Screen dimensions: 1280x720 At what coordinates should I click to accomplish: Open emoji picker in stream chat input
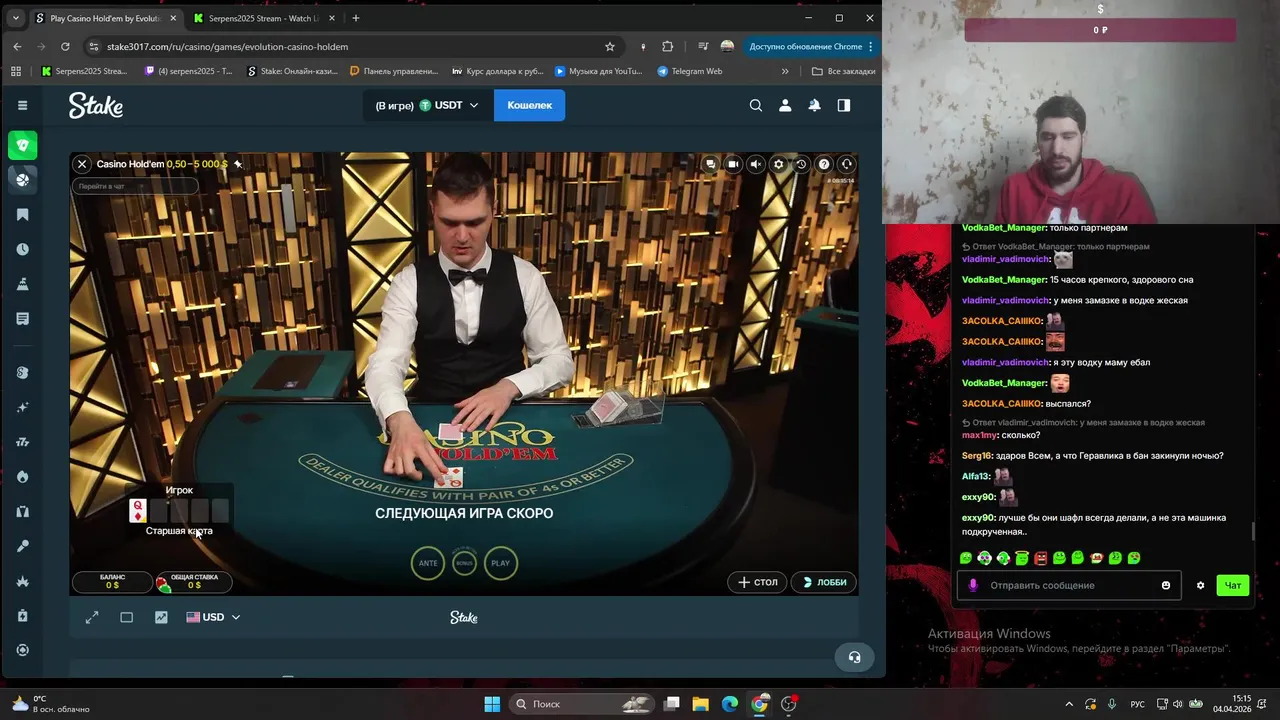point(1166,585)
